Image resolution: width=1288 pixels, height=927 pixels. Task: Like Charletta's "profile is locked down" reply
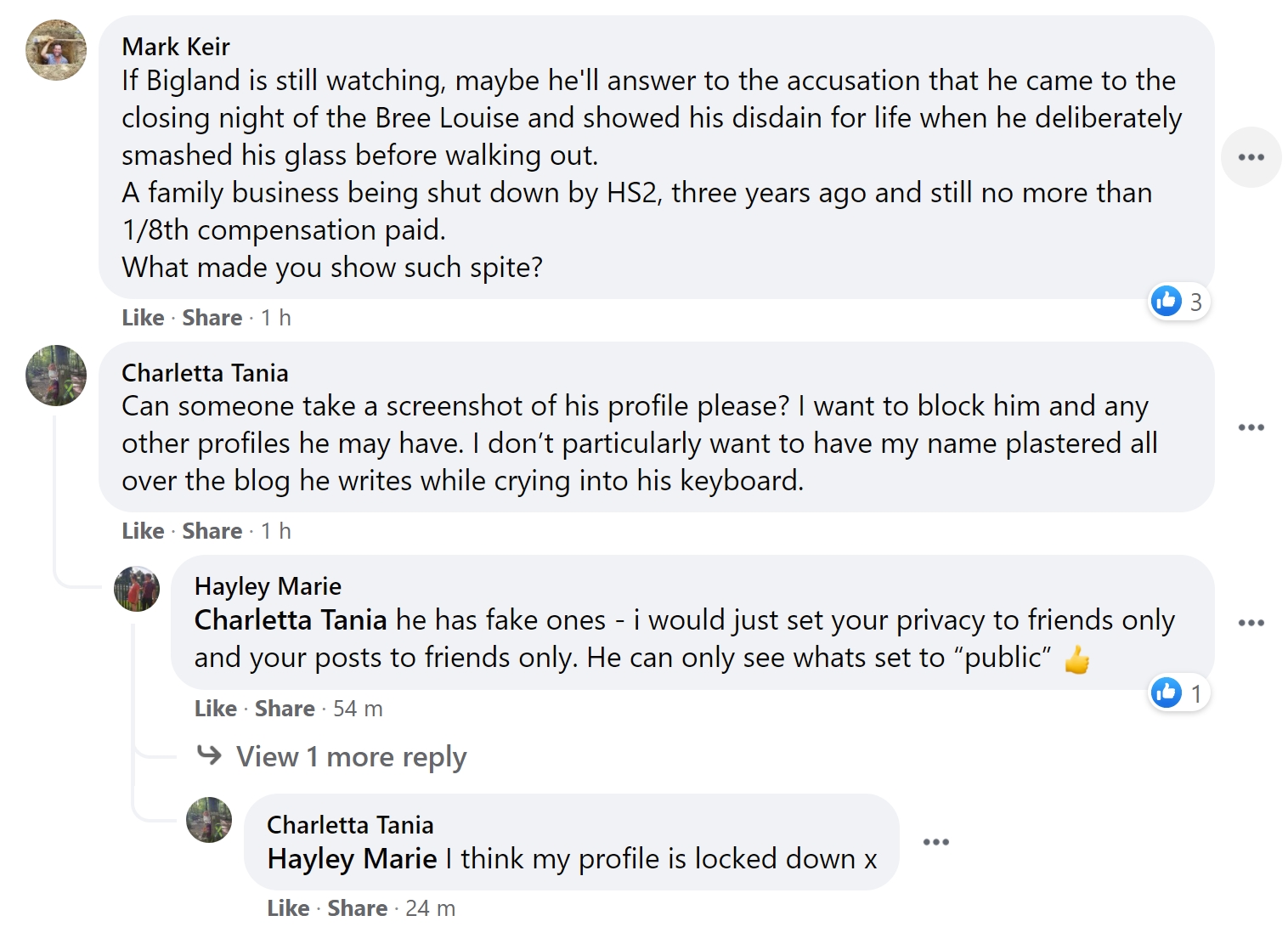288,908
